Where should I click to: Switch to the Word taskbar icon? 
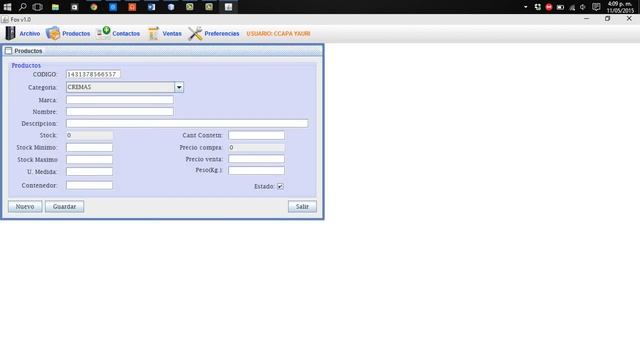[x=151, y=7]
